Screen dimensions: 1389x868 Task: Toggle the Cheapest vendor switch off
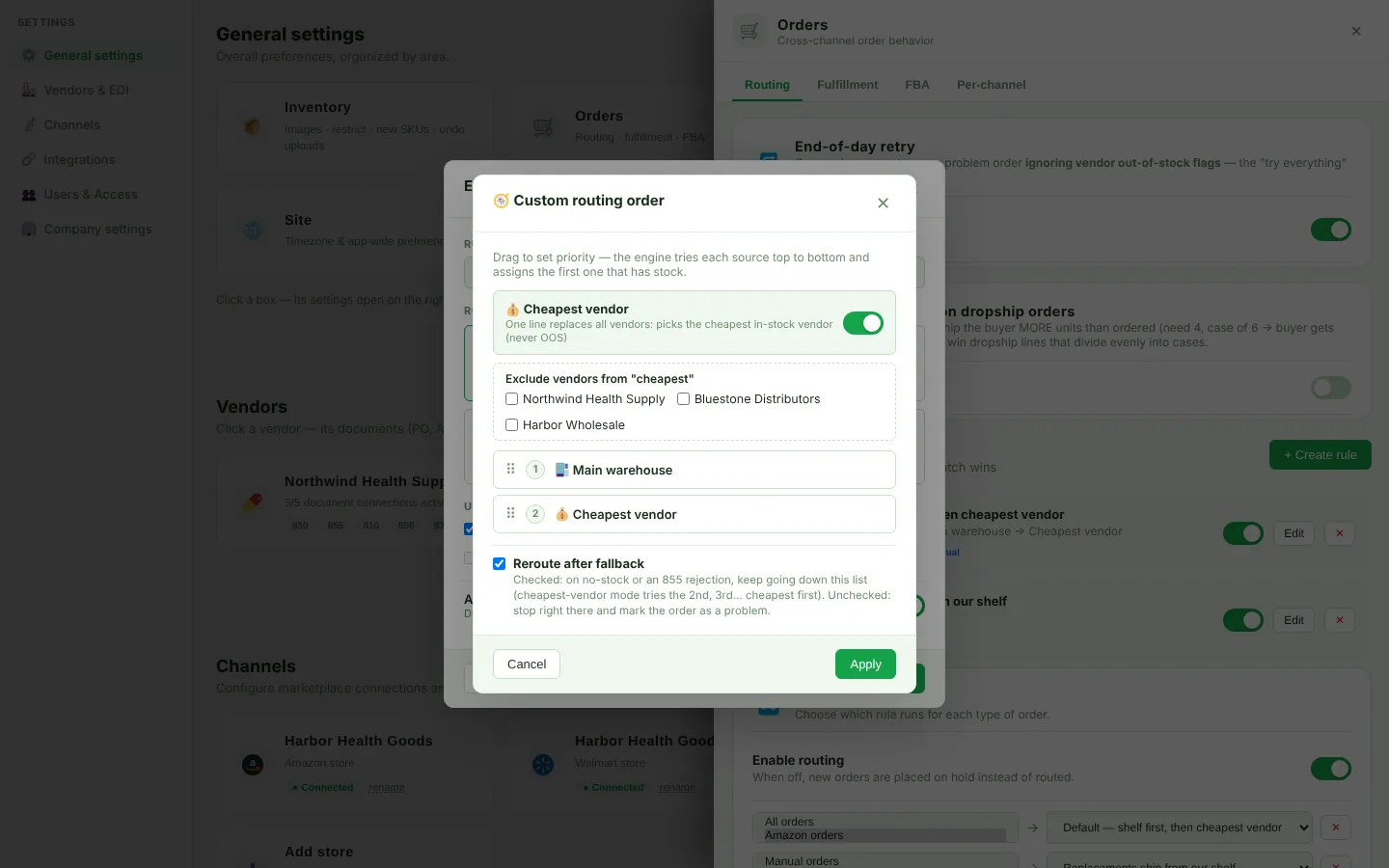(x=863, y=323)
